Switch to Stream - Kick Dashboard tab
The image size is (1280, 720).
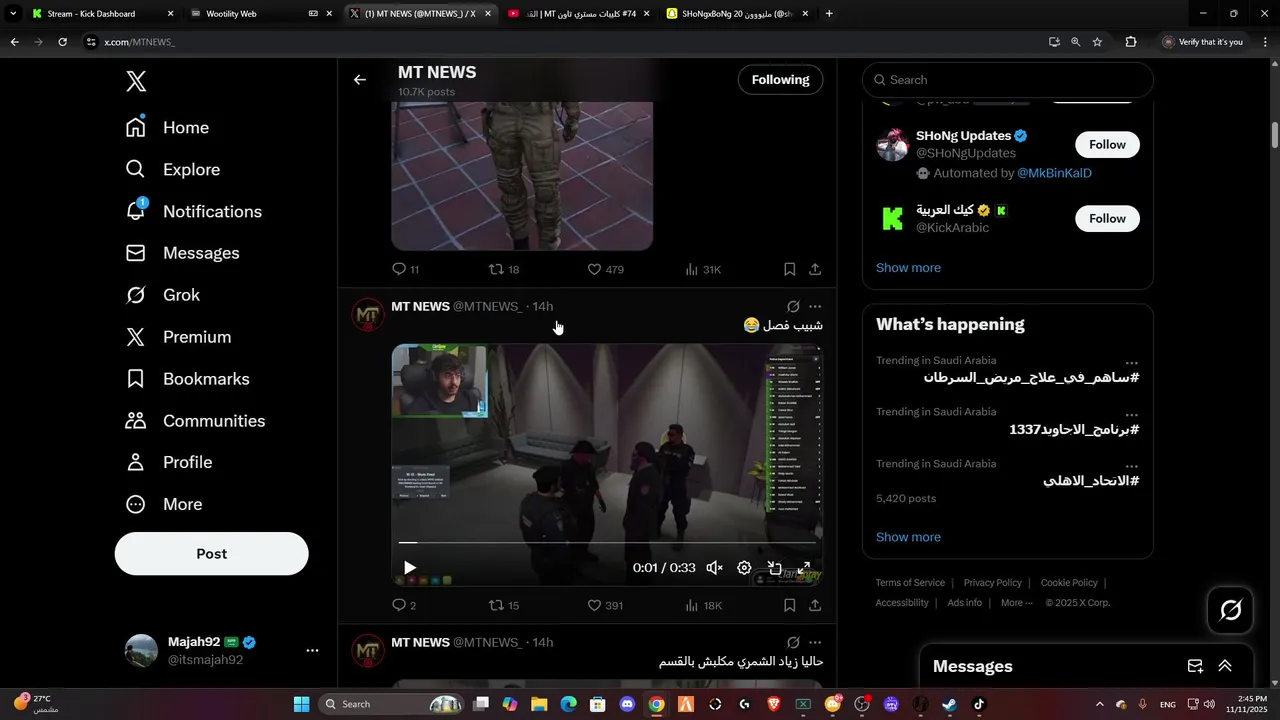pyautogui.click(x=102, y=14)
